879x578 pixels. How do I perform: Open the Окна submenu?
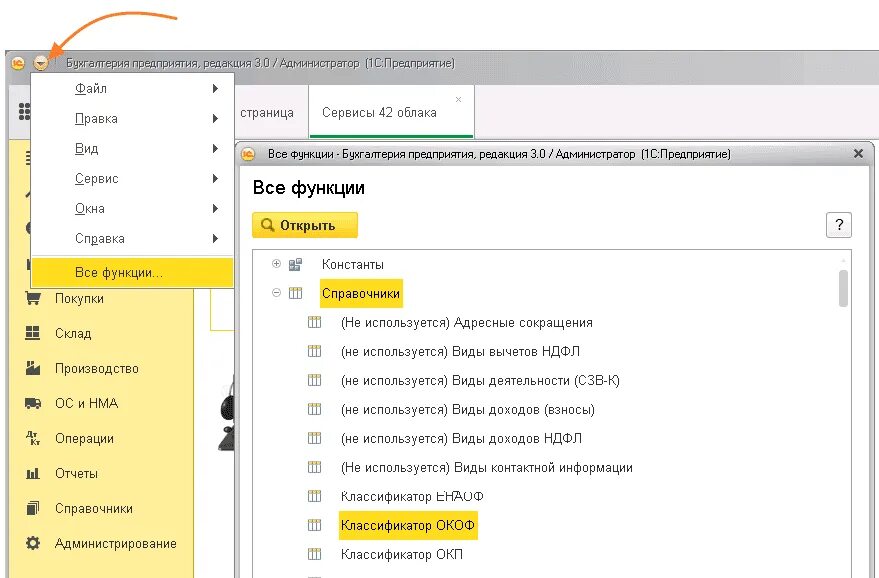pyautogui.click(x=132, y=209)
